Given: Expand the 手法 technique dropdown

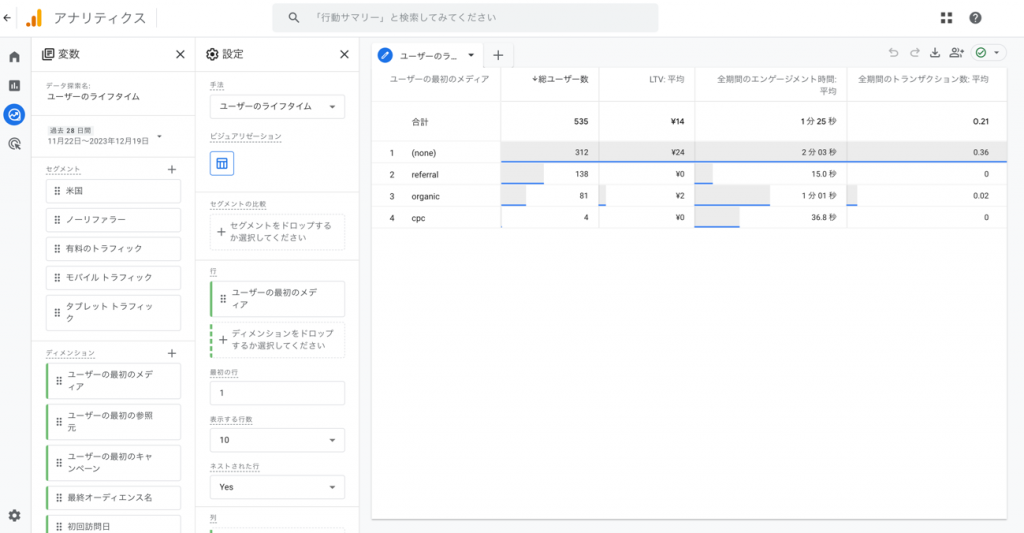Looking at the screenshot, I should [x=277, y=106].
